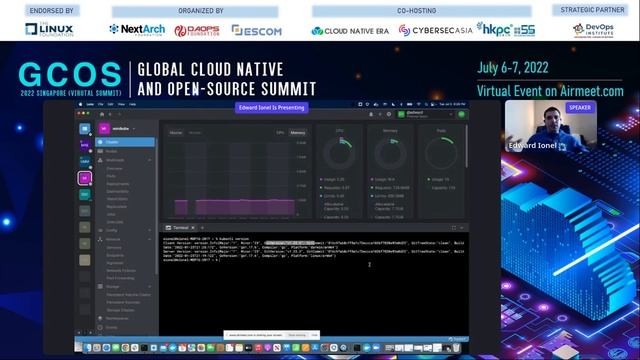Select Services under Network
The width and height of the screenshot is (640, 360).
tap(114, 247)
